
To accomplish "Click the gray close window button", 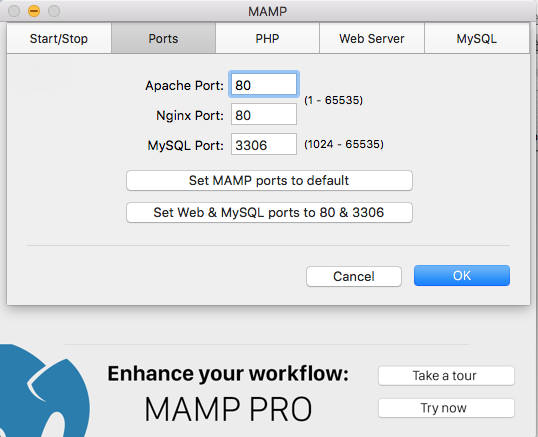I will (x=14, y=11).
